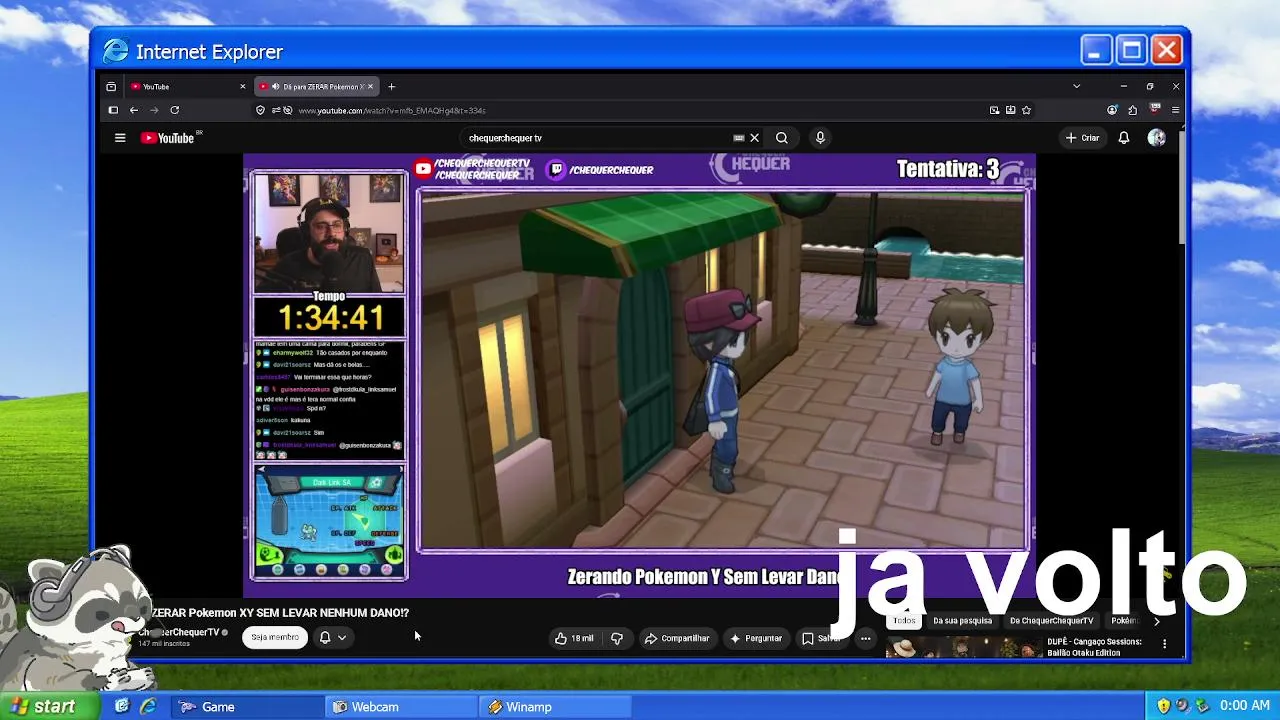Open the video more actions ellipsis

[866, 638]
